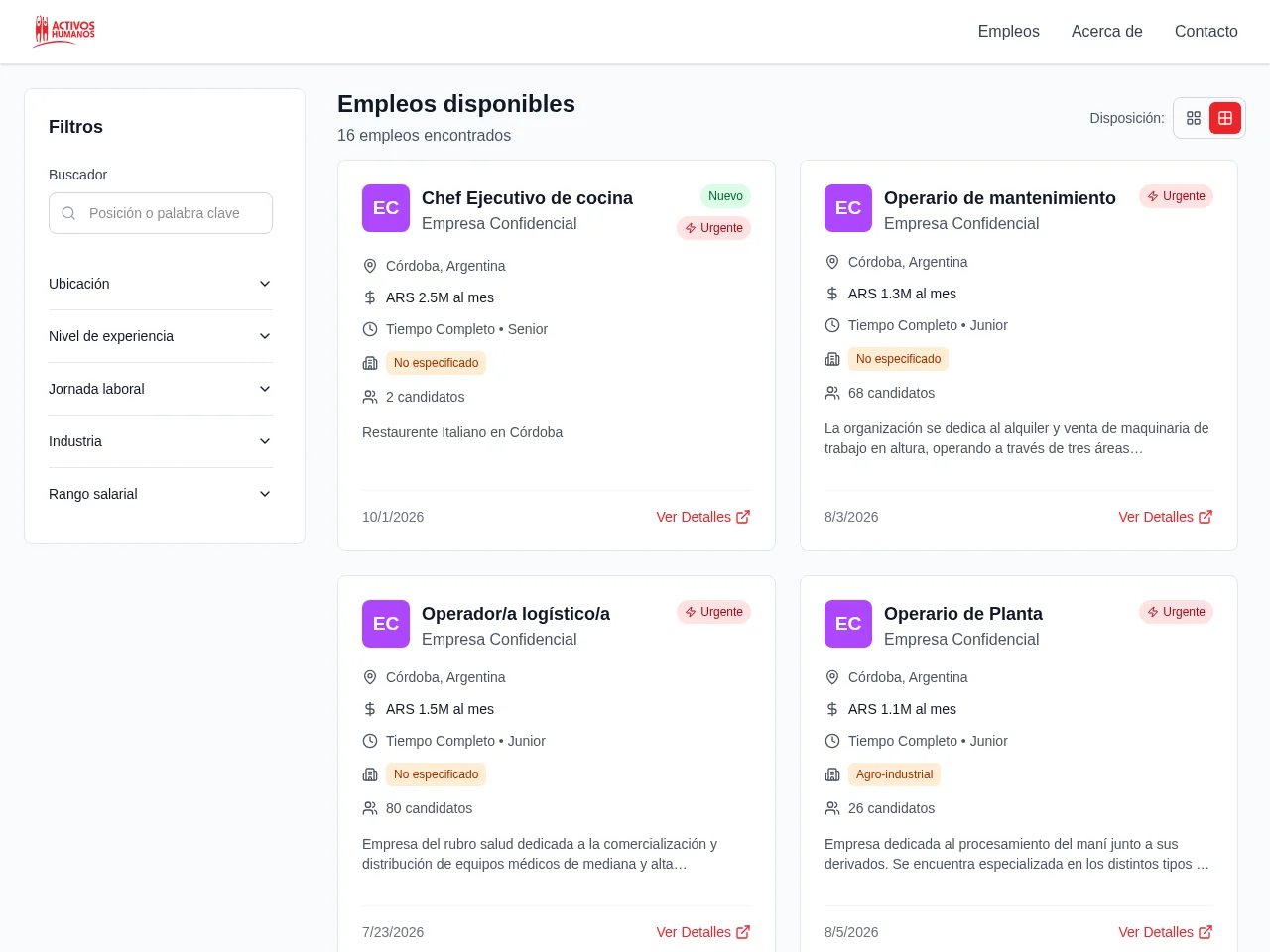Expand the Nivel de experiencia filter

point(161,336)
